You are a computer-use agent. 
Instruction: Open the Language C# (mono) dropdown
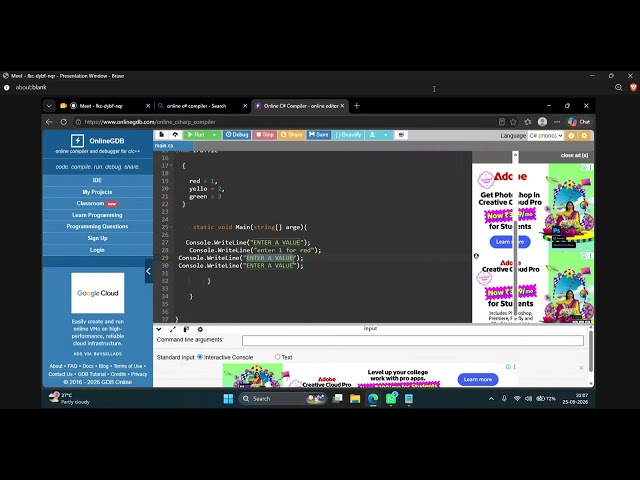click(546, 136)
